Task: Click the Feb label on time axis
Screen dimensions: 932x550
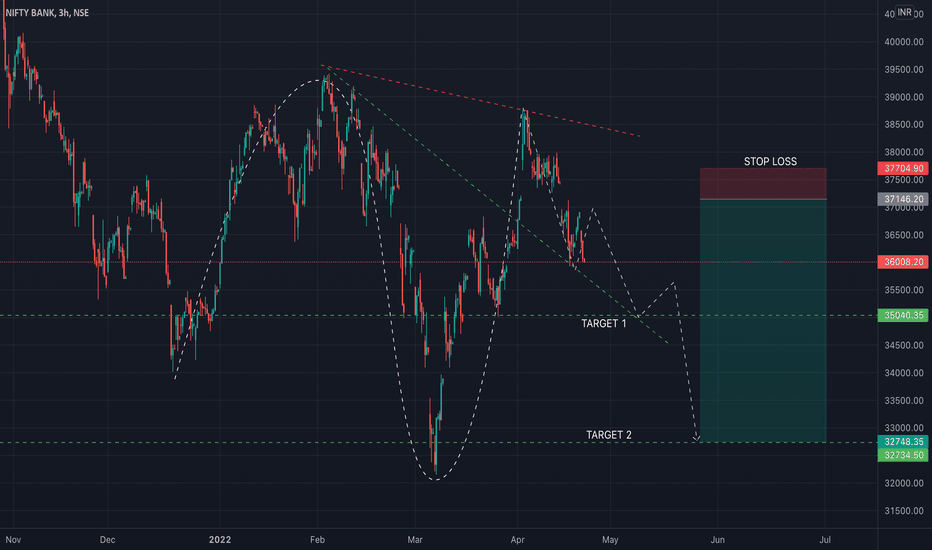Action: pos(317,540)
